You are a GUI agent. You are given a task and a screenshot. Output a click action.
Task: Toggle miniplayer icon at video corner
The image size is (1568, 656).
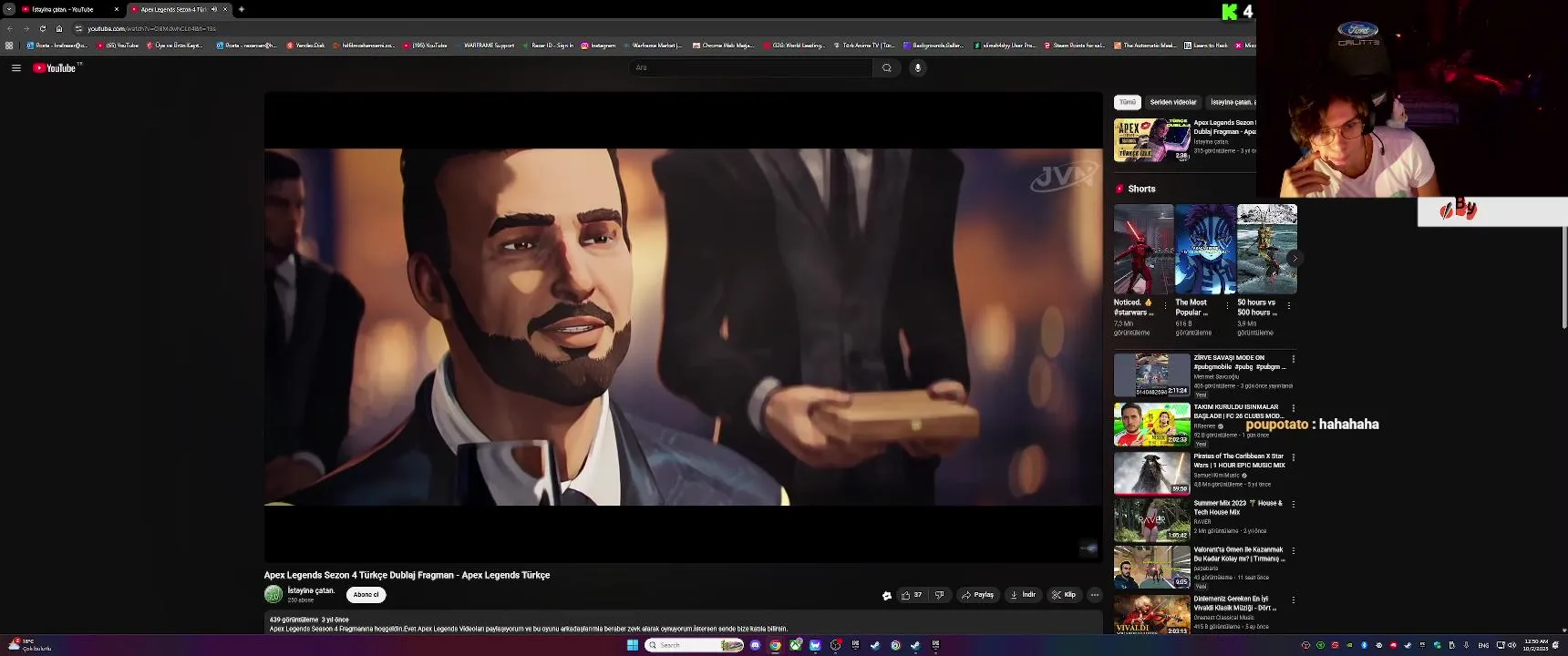click(1088, 548)
